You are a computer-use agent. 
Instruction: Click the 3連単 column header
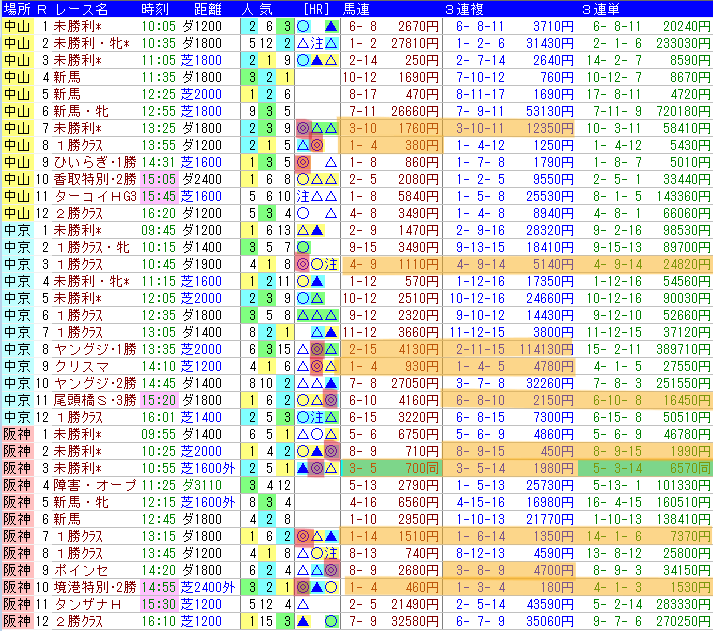click(x=600, y=9)
